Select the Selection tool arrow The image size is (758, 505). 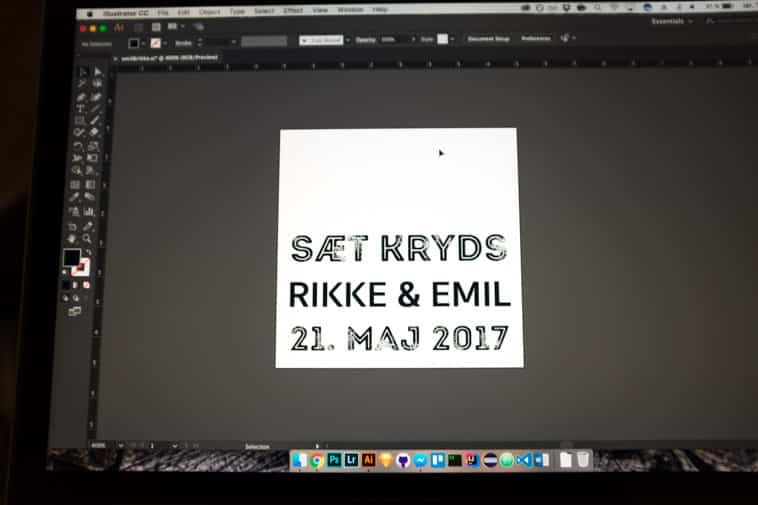point(82,72)
